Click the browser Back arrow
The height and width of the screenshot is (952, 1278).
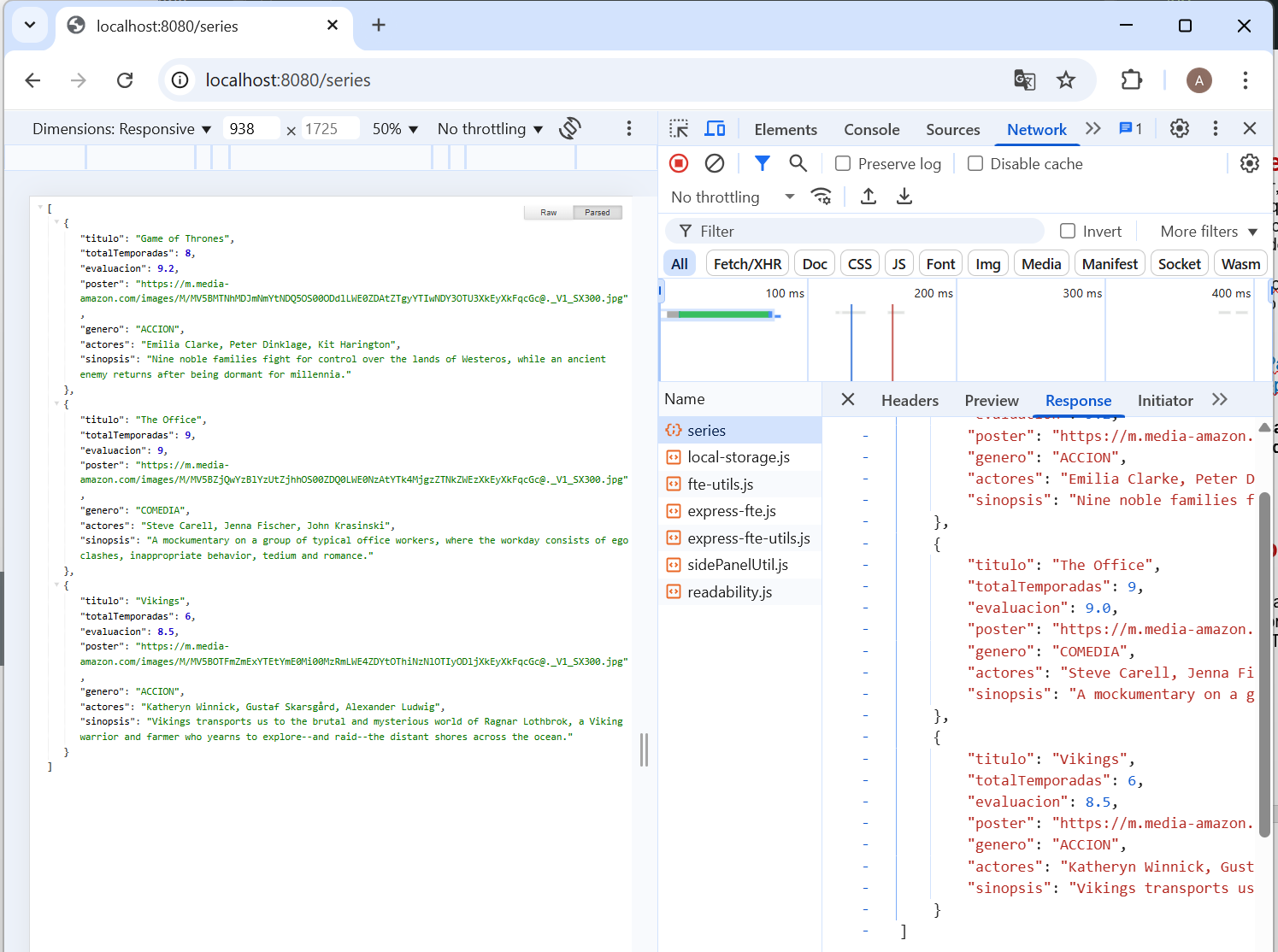point(33,80)
